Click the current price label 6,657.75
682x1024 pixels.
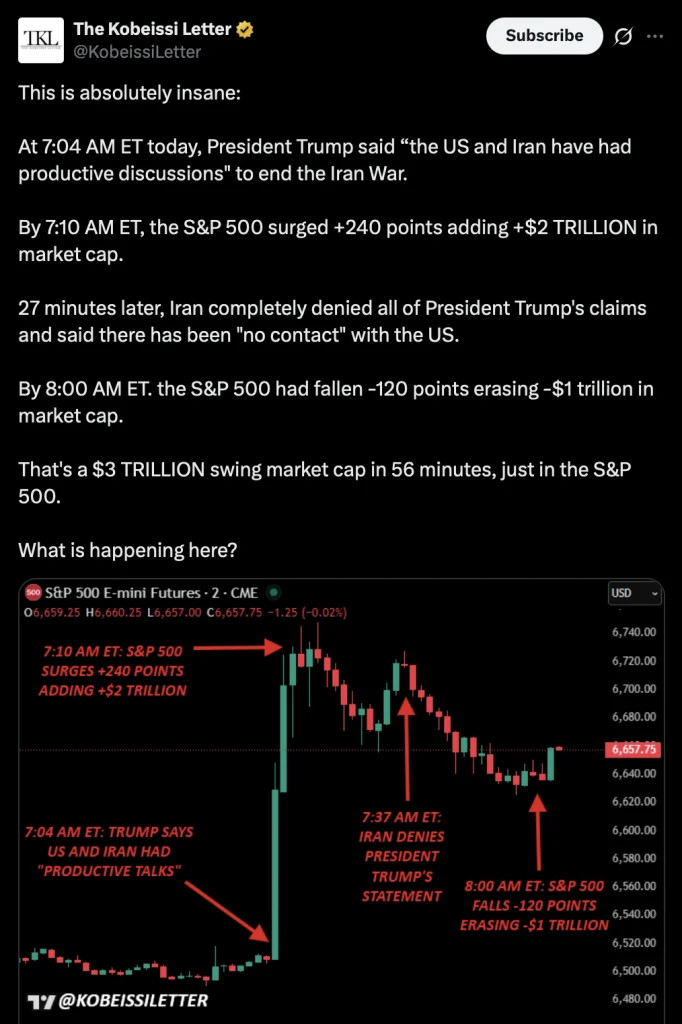click(632, 749)
